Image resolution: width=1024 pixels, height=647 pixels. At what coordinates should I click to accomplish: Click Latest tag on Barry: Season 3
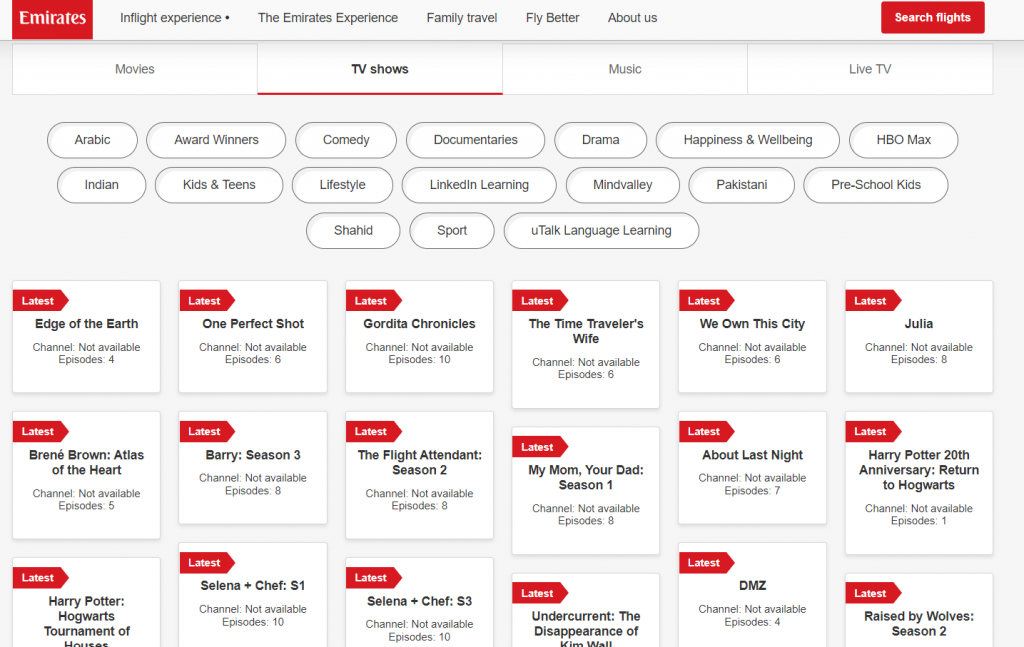point(206,432)
